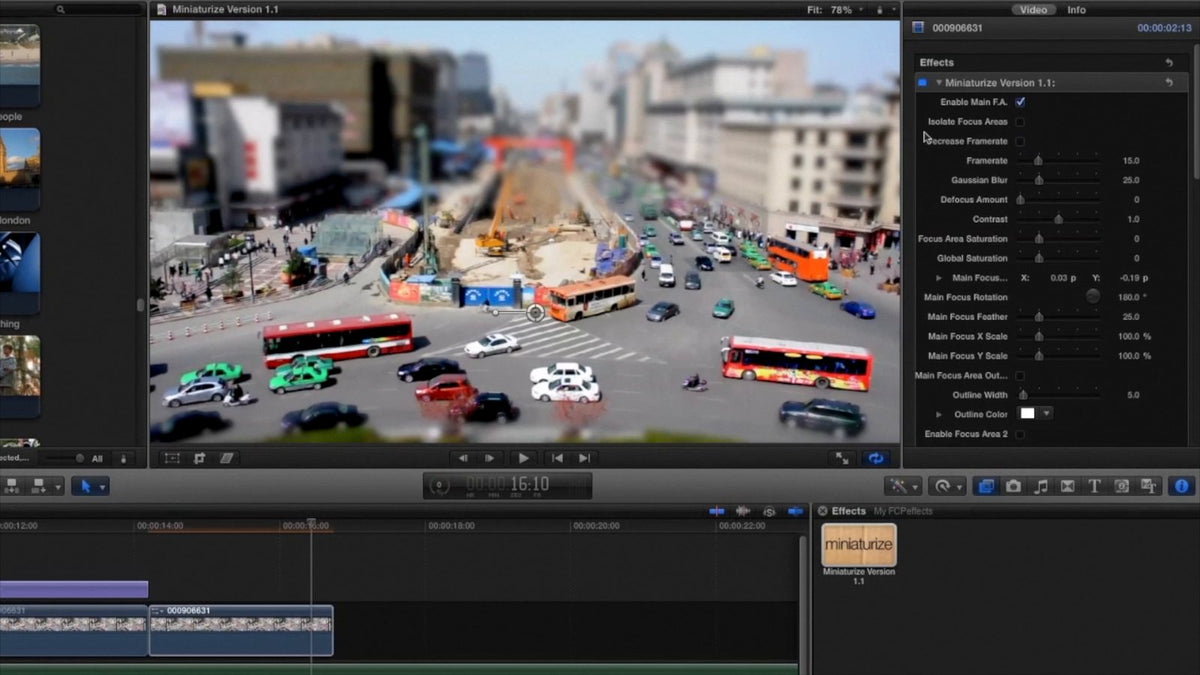Reset all Effects with the arrow
The height and width of the screenshot is (675, 1200).
[1169, 62]
